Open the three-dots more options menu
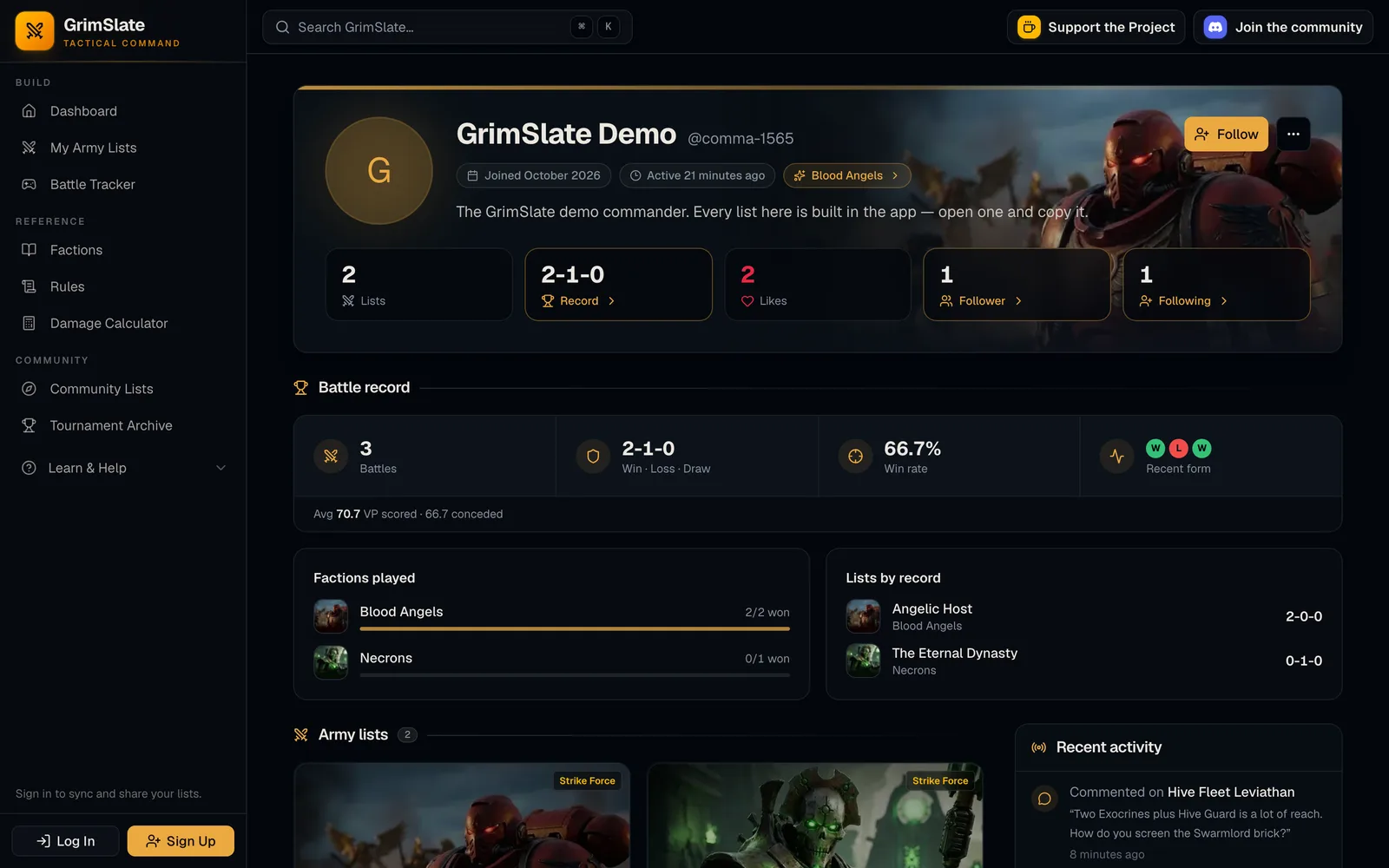The width and height of the screenshot is (1389, 868). point(1294,134)
